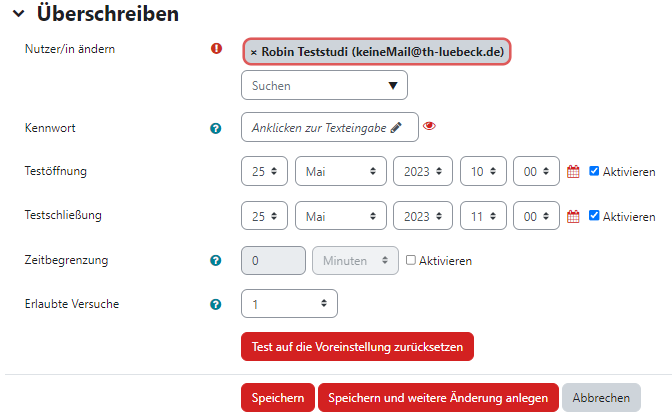Show the password with eye icon

point(429,126)
